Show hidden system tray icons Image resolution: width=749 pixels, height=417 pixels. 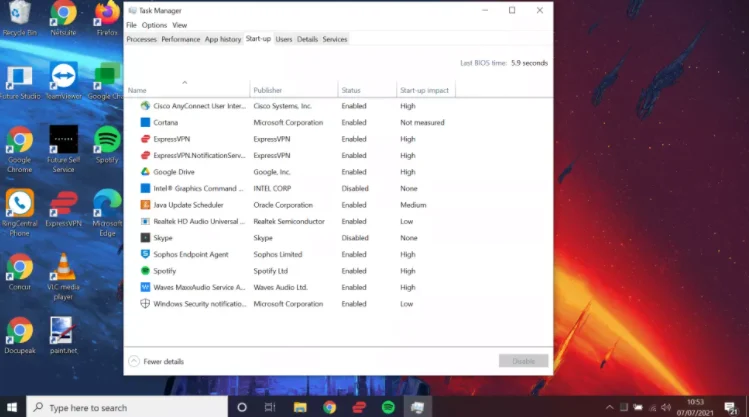610,407
